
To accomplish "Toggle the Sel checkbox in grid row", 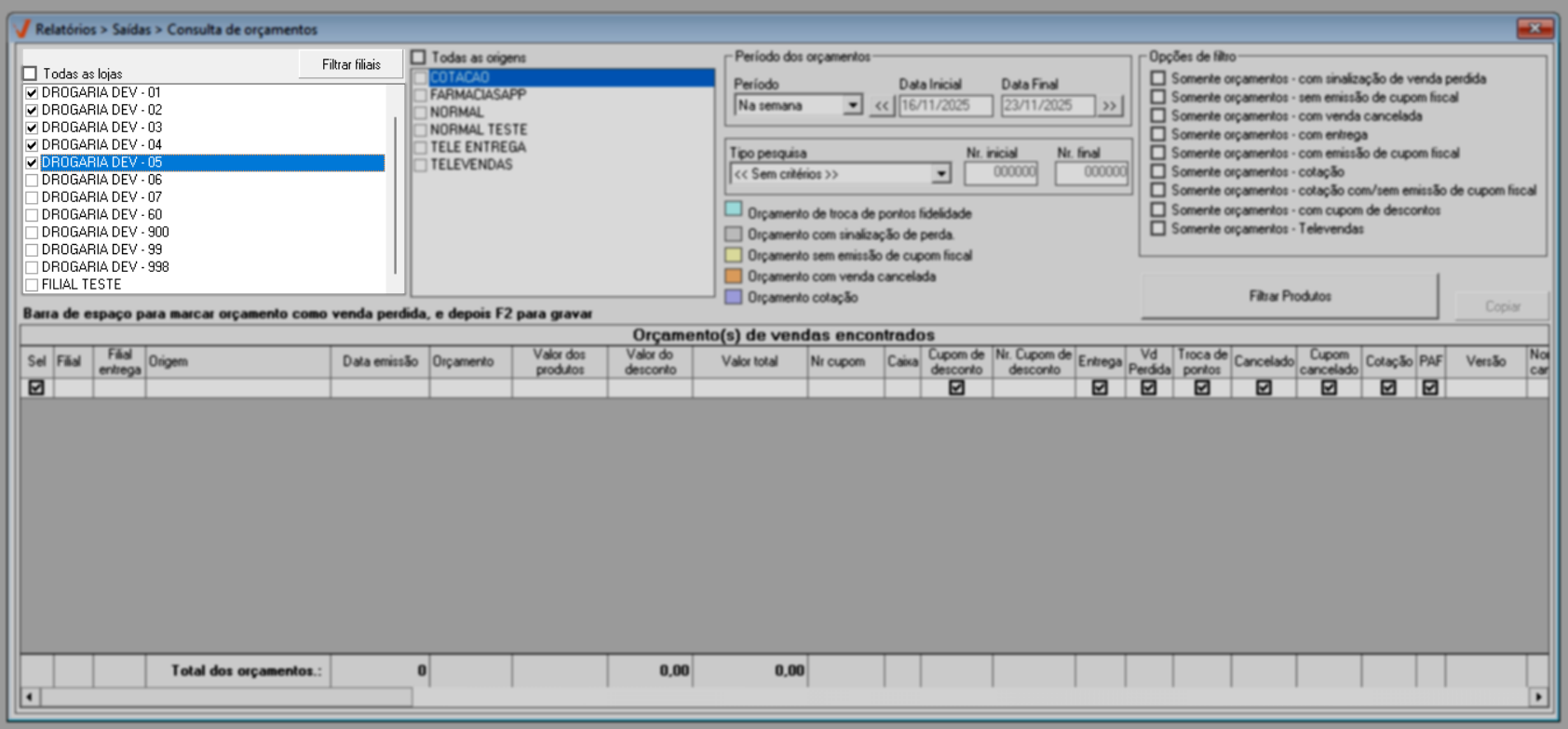I will 36,387.
